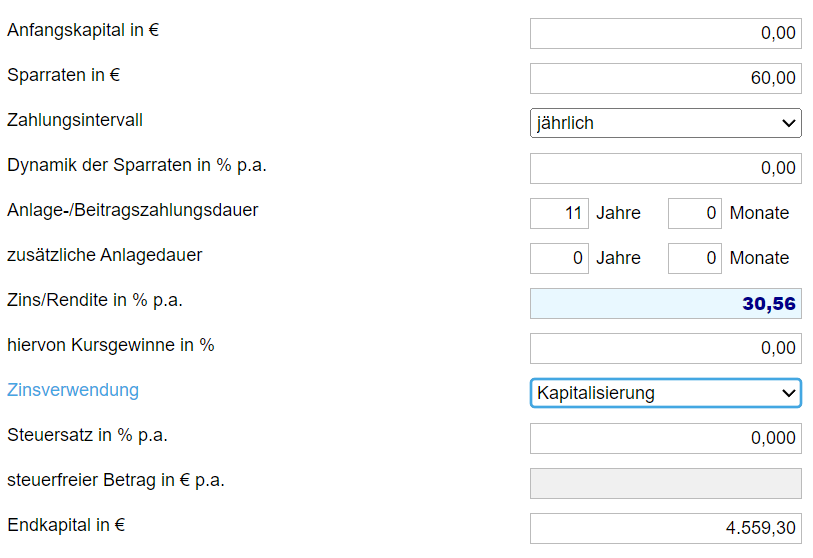
Task: Select the Dynamik der Sparraten input
Action: [665, 168]
